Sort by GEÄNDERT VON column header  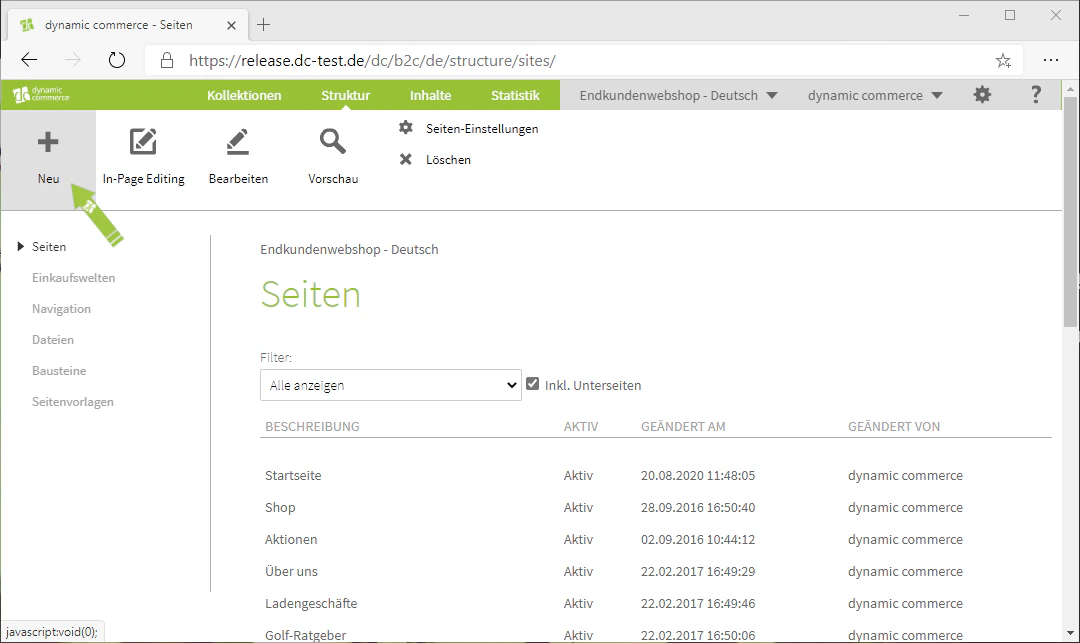click(893, 427)
